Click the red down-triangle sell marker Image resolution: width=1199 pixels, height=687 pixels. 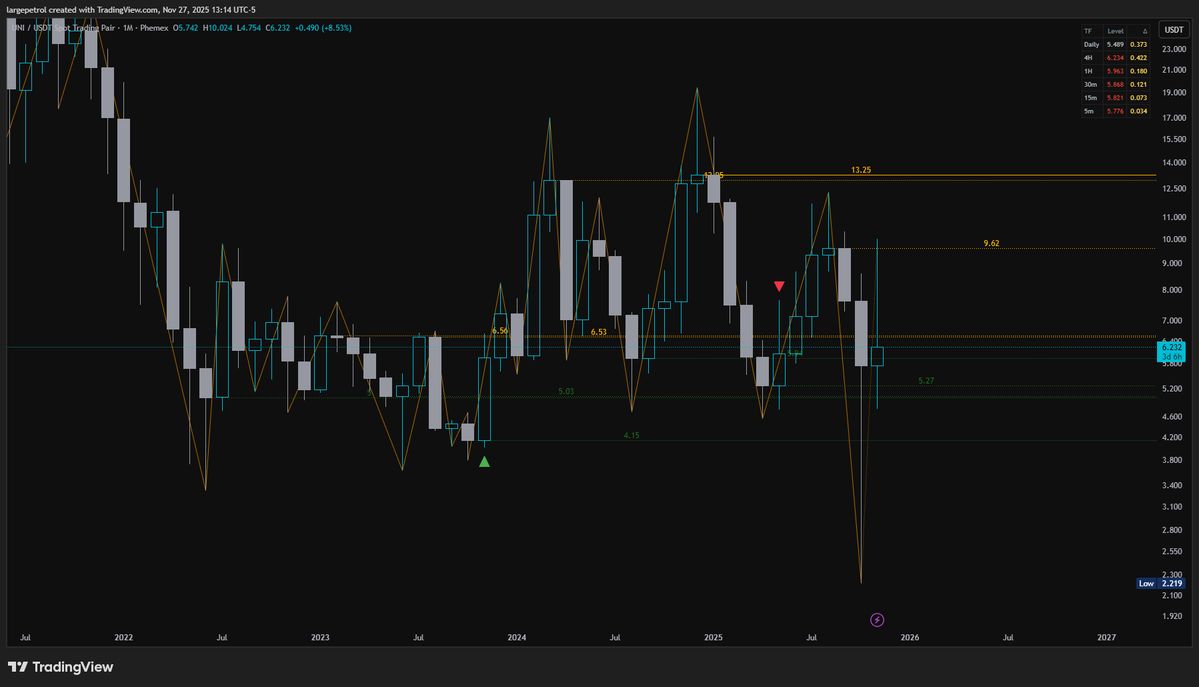click(x=778, y=286)
